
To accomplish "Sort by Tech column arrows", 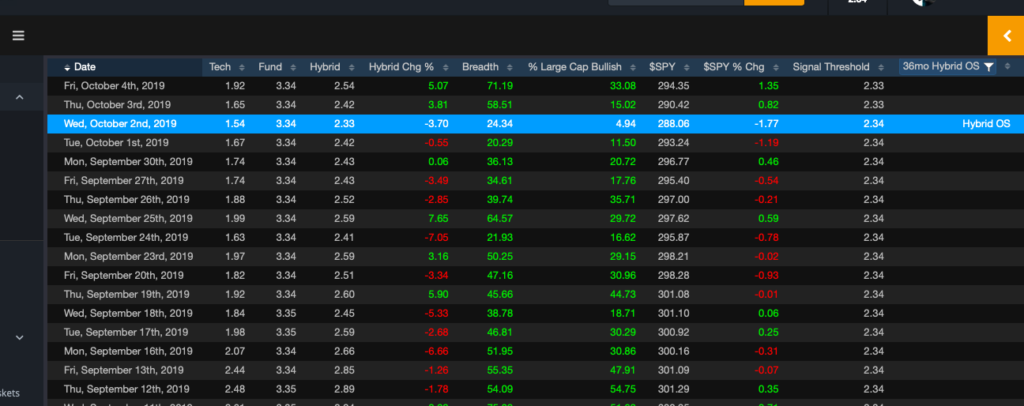I will coord(242,67).
